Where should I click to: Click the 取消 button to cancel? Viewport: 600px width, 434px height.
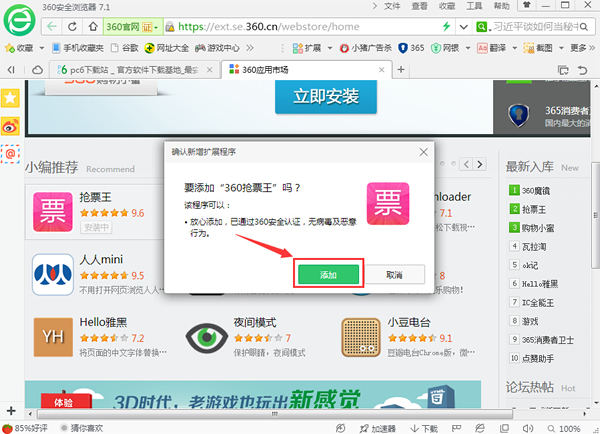(393, 274)
